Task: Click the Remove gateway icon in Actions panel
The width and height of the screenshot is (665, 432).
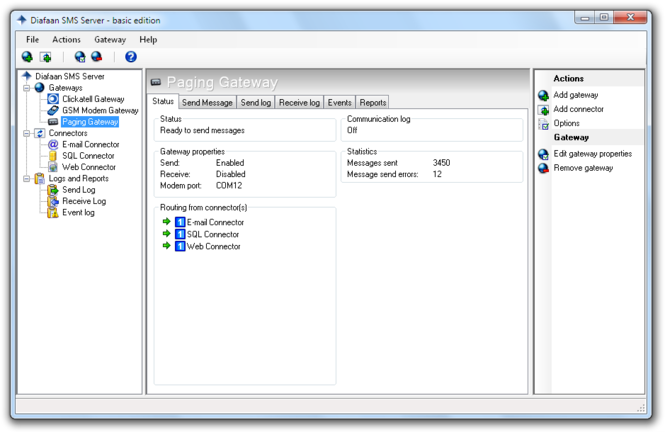Action: tap(543, 168)
